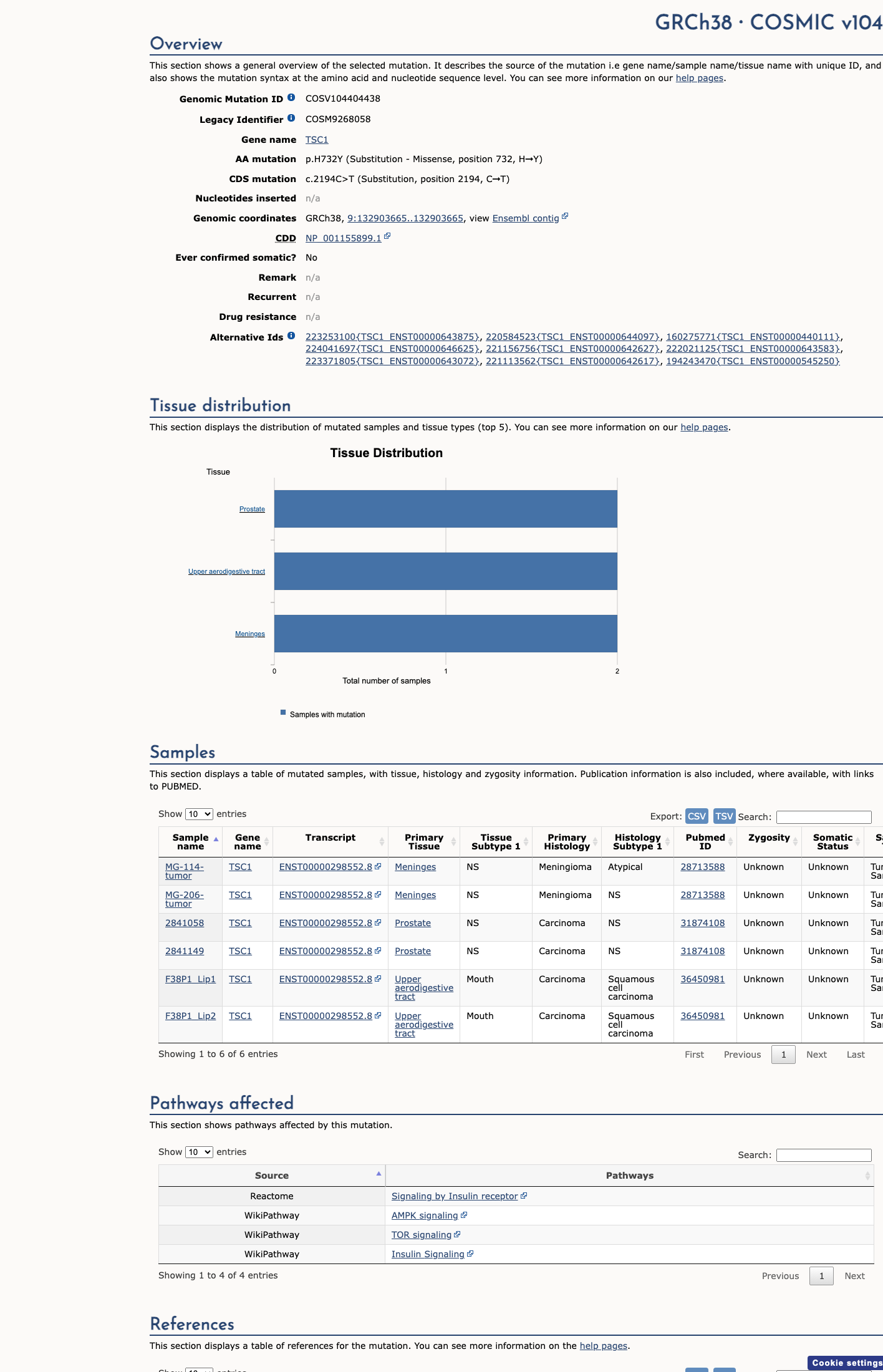Open alternative ID 223253100{TSC1_ENST00000643875}
883x1372 pixels.
coord(392,337)
